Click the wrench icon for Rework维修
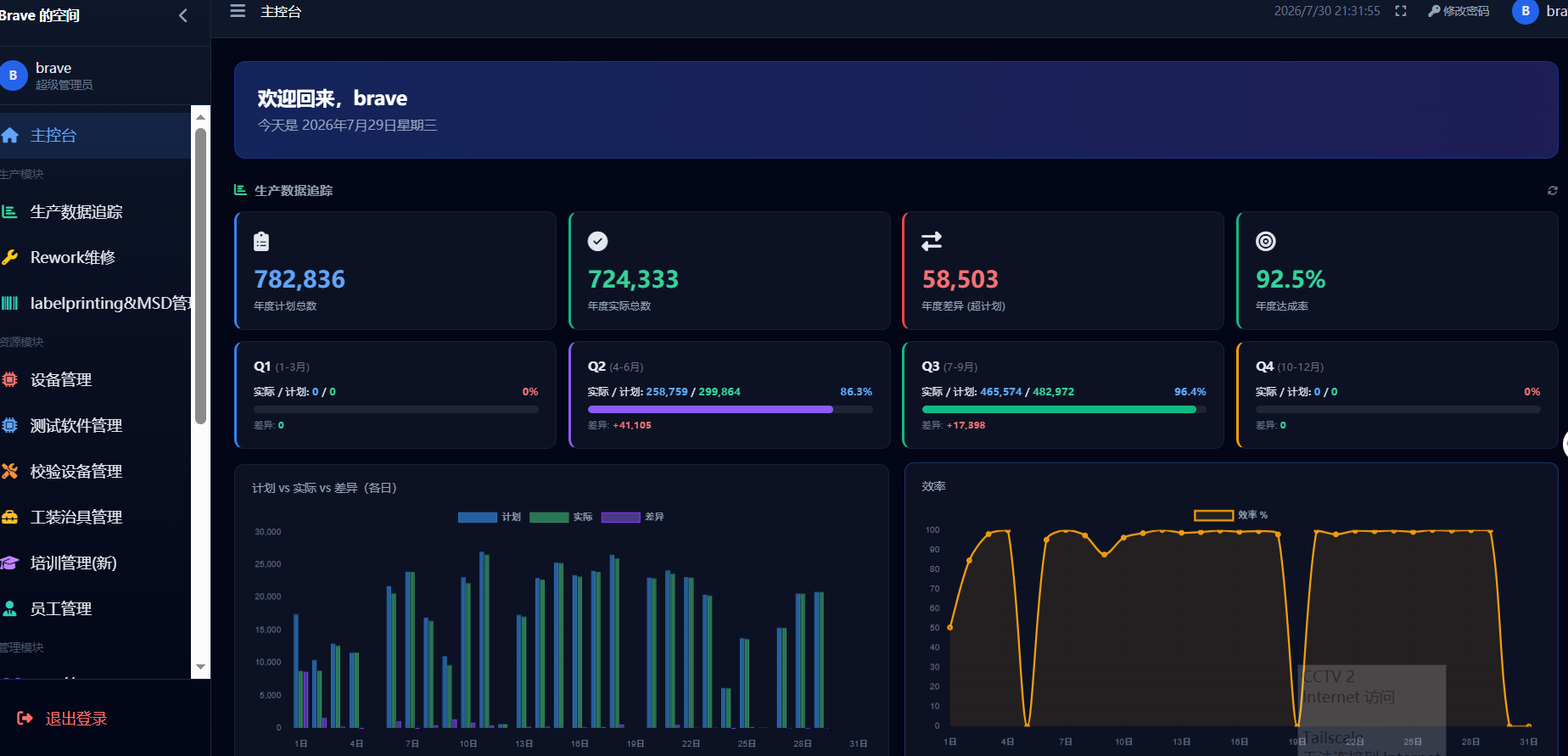The height and width of the screenshot is (756, 1568). point(10,257)
